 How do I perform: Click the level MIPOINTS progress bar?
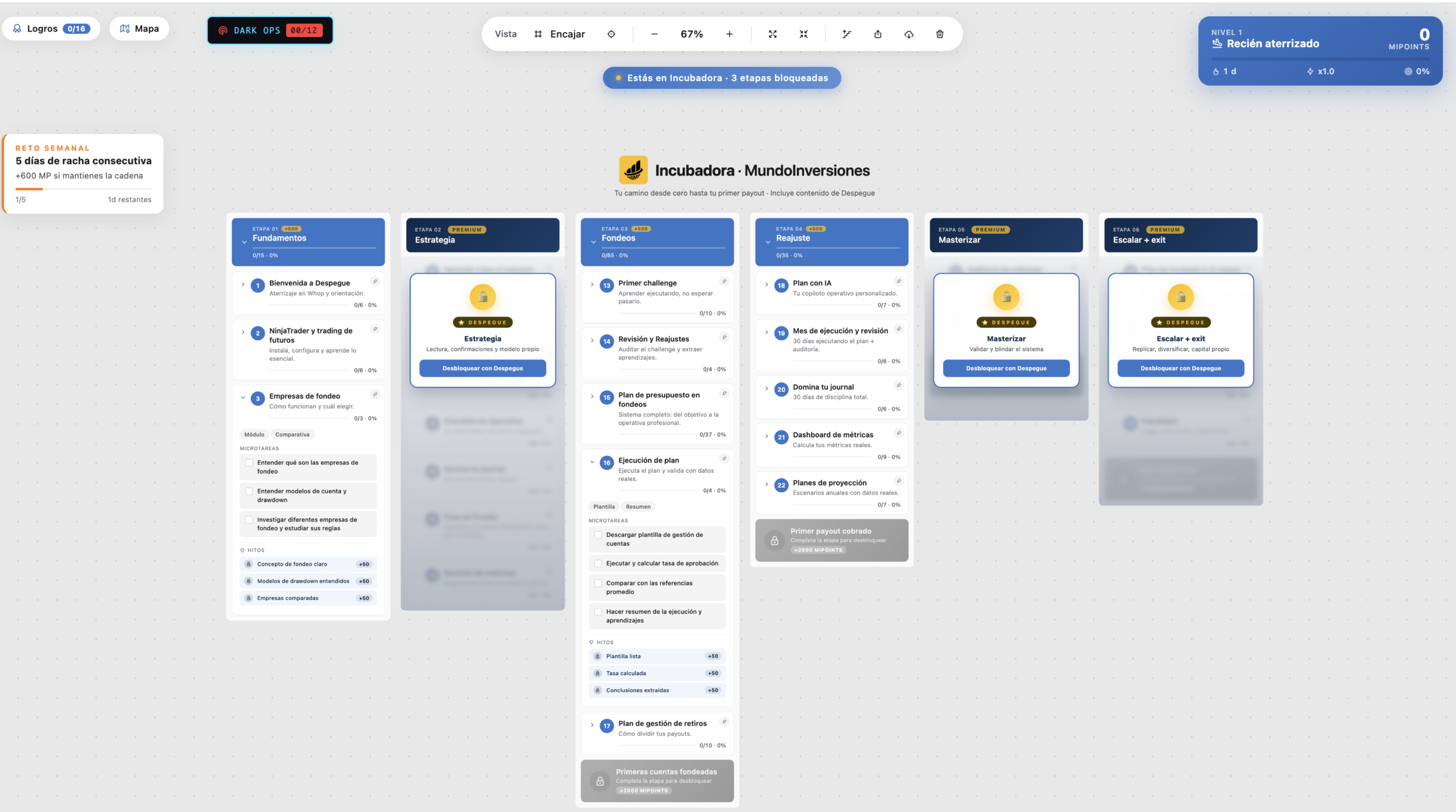tap(1320, 59)
